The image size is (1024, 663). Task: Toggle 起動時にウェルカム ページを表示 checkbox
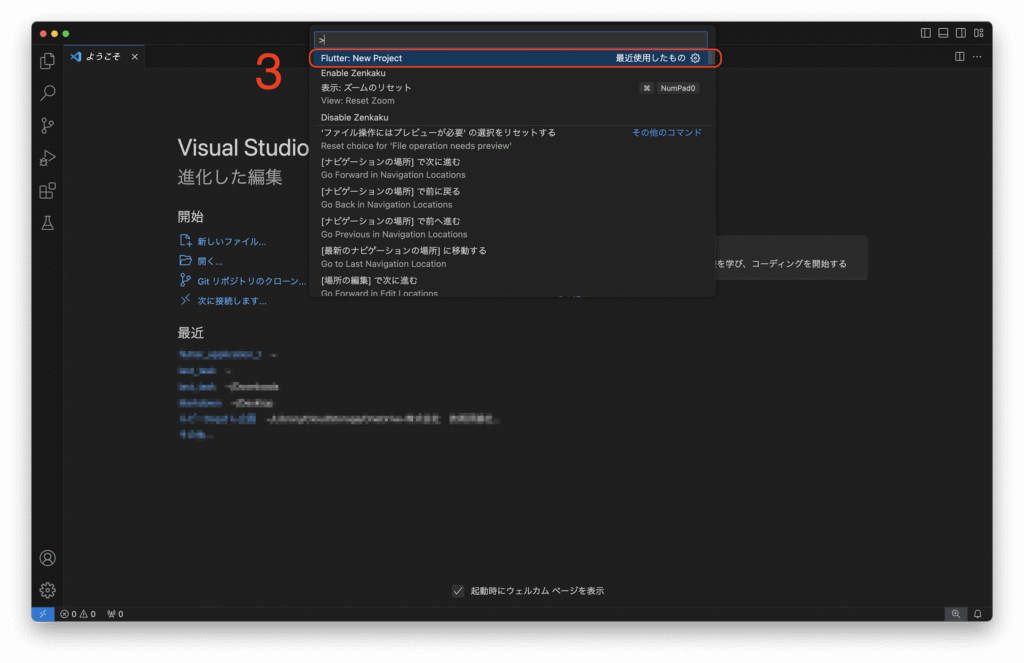pos(458,591)
